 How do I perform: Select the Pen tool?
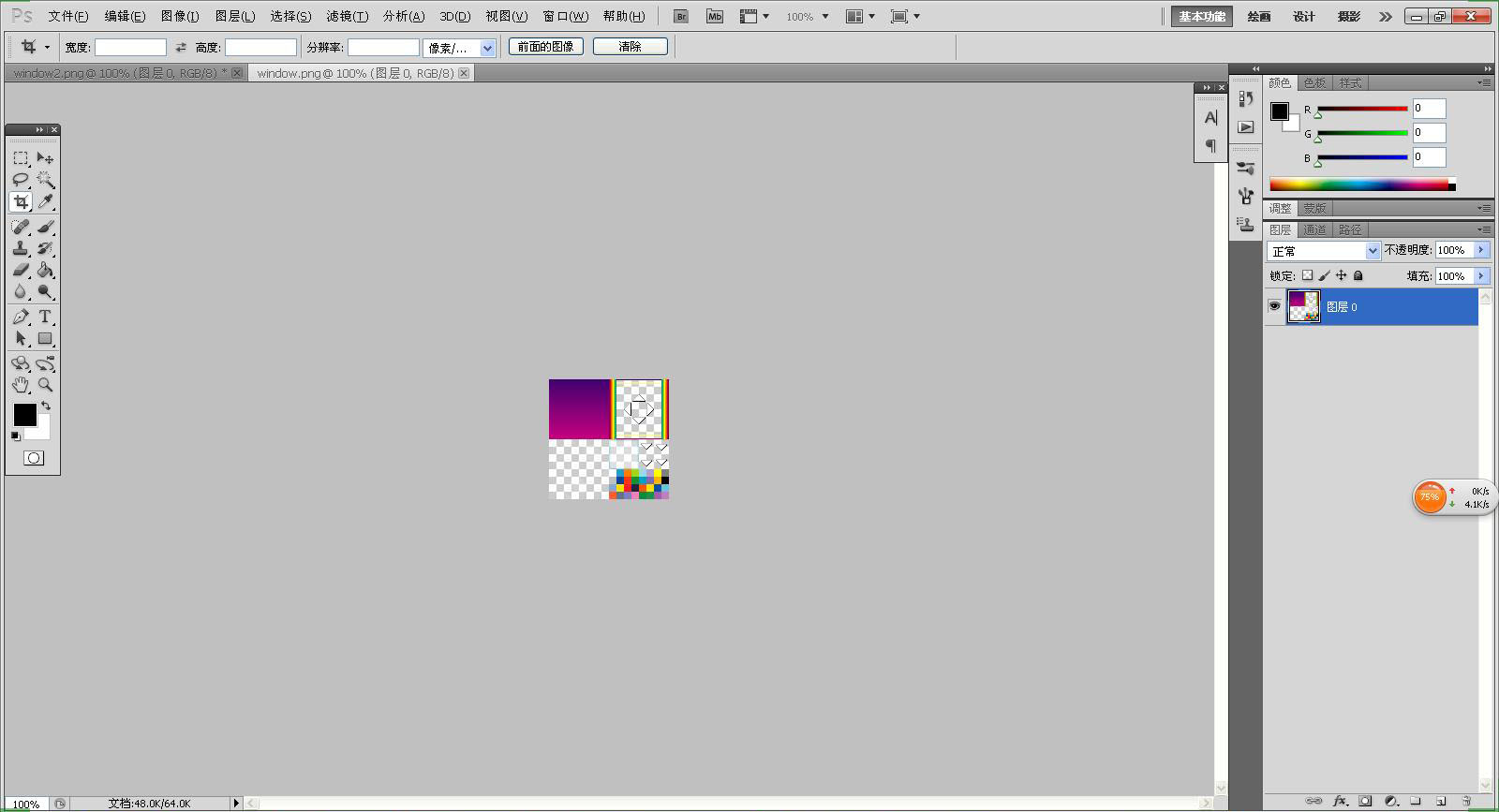click(x=21, y=317)
